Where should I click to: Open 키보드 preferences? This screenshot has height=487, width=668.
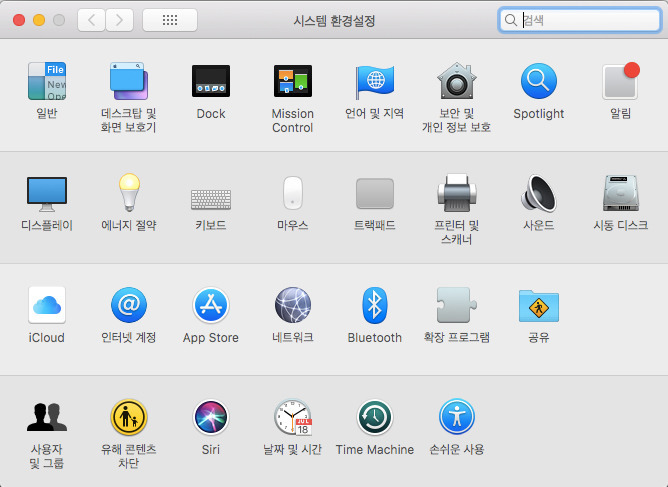click(x=211, y=199)
